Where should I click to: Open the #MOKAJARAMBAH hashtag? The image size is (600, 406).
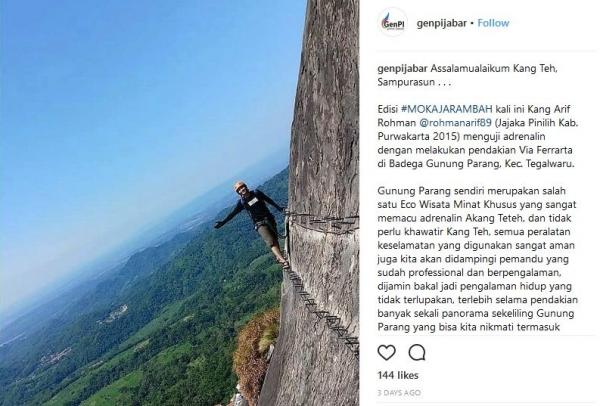(447, 109)
